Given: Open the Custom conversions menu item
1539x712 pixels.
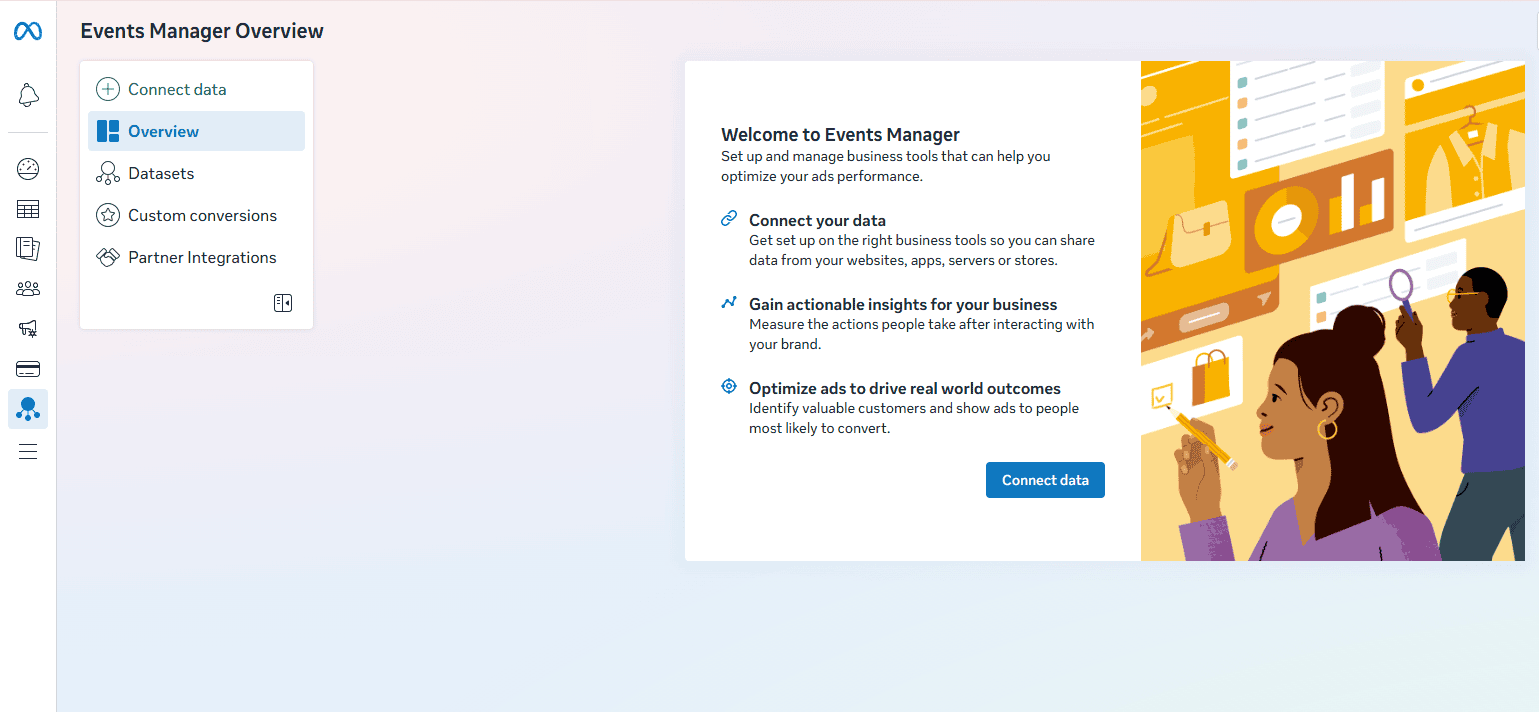Looking at the screenshot, I should [x=196, y=215].
